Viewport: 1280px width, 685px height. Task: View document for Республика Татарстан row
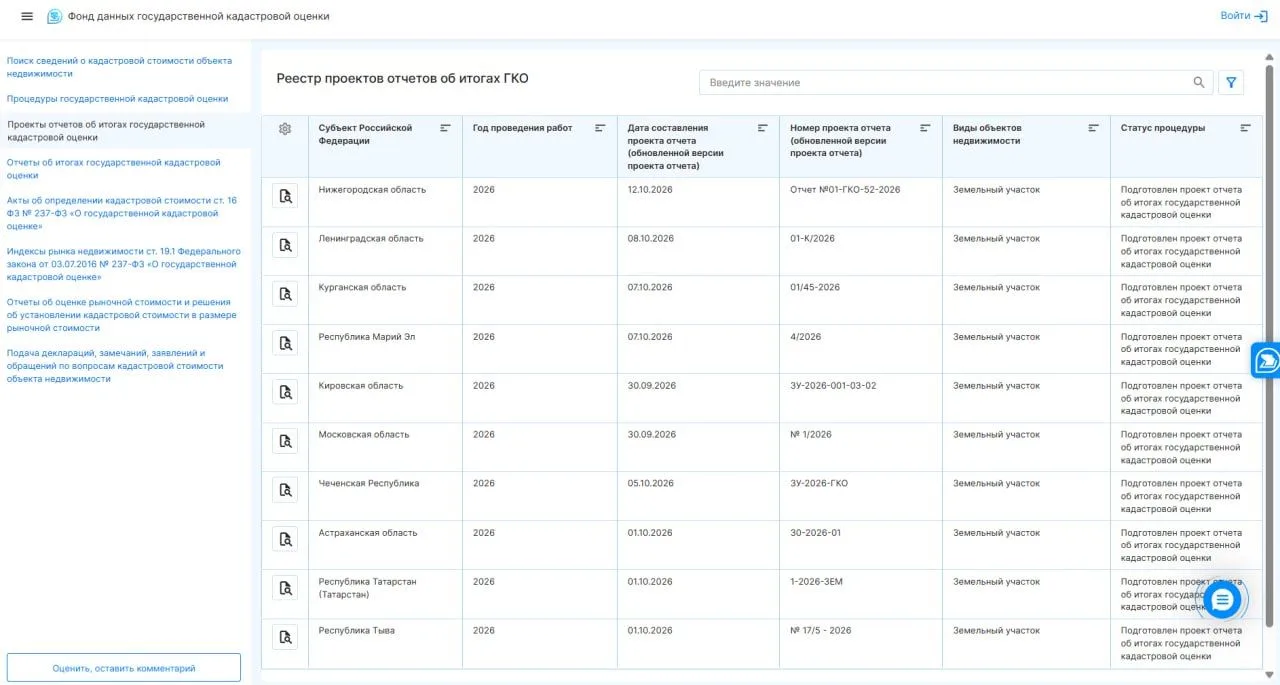tap(285, 588)
